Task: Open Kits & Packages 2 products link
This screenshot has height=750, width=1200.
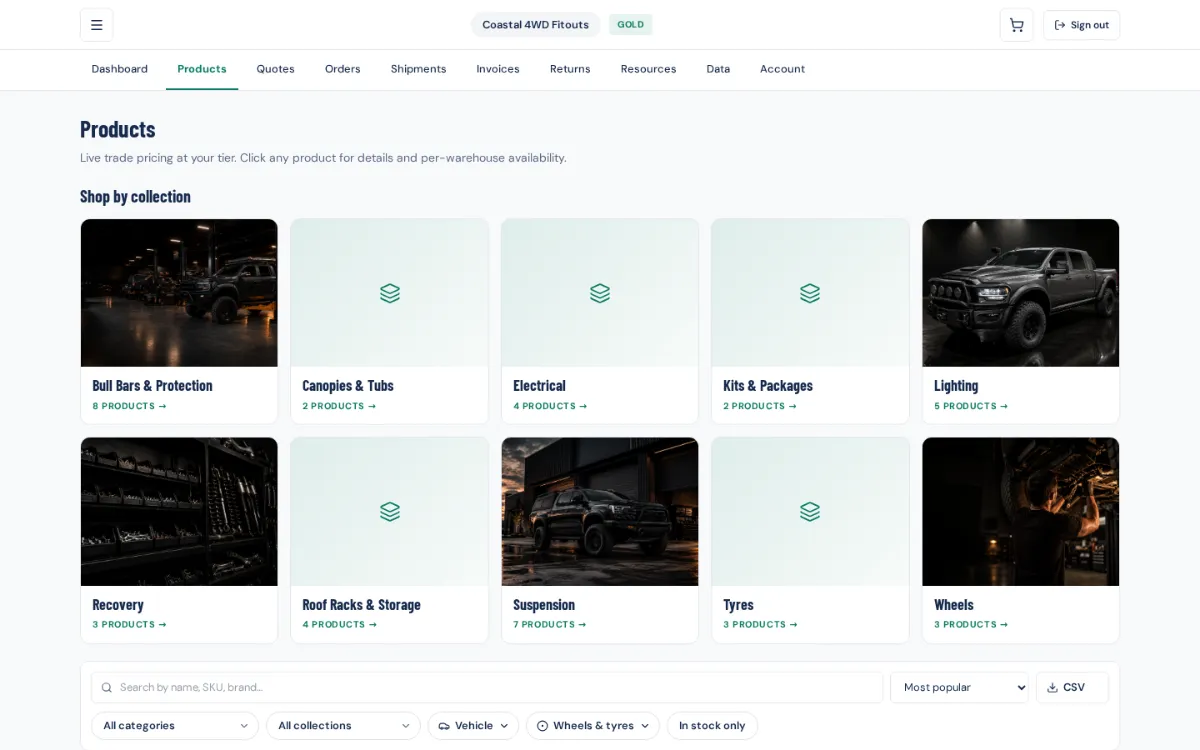Action: click(x=761, y=406)
